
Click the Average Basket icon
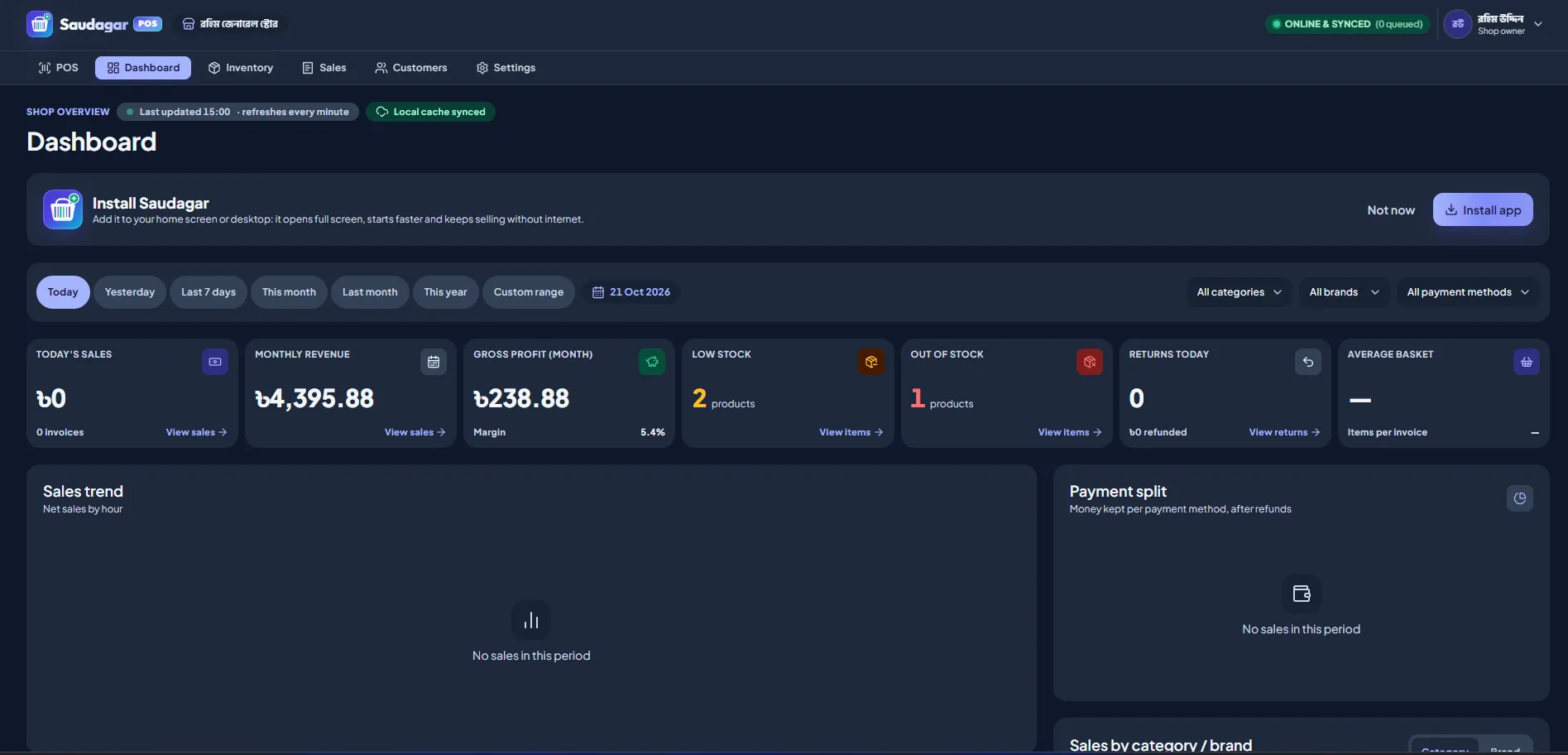(1527, 362)
